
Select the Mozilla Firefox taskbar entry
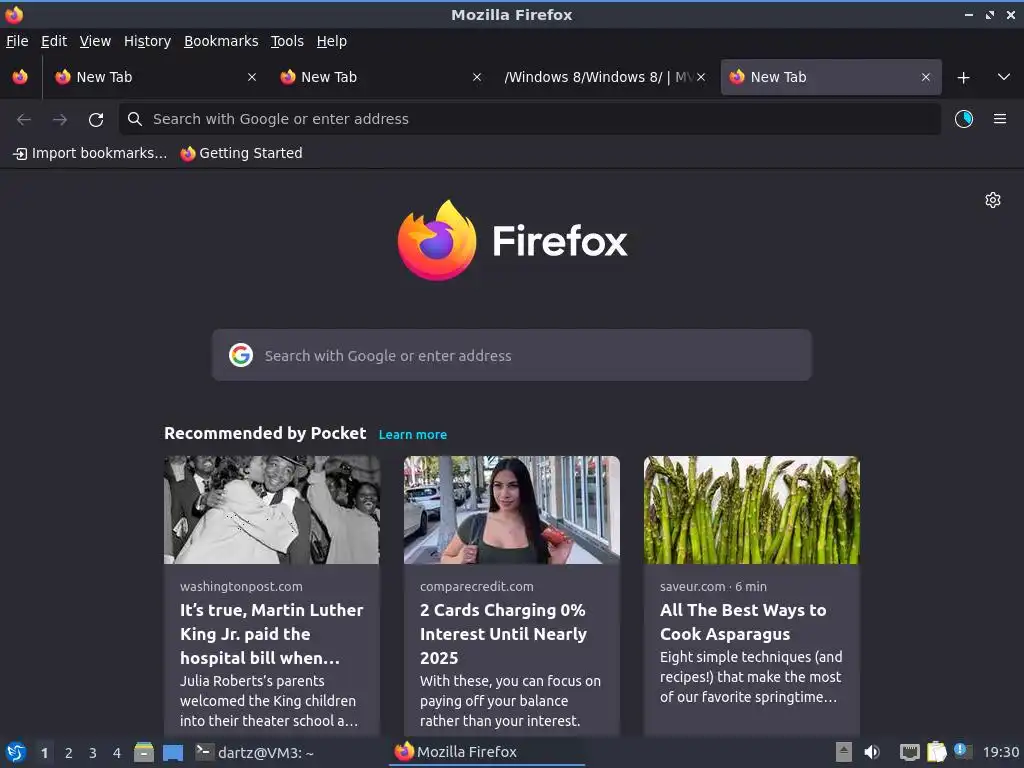pyautogui.click(x=487, y=752)
